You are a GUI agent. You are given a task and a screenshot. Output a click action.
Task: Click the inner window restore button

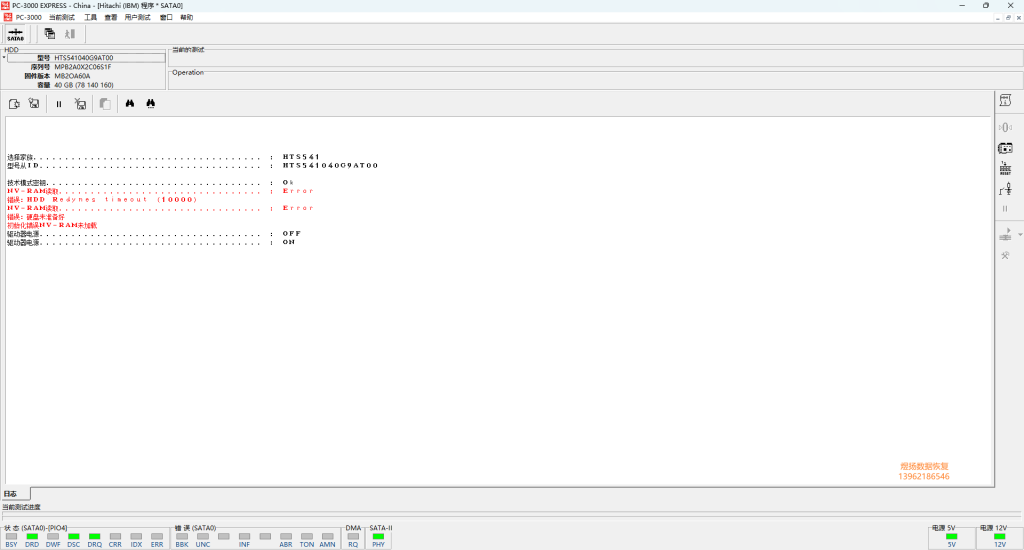pyautogui.click(x=1008, y=18)
